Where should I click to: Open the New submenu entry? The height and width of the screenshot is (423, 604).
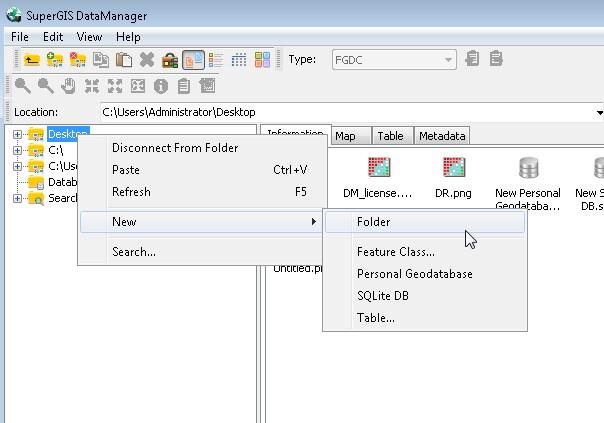coord(201,222)
